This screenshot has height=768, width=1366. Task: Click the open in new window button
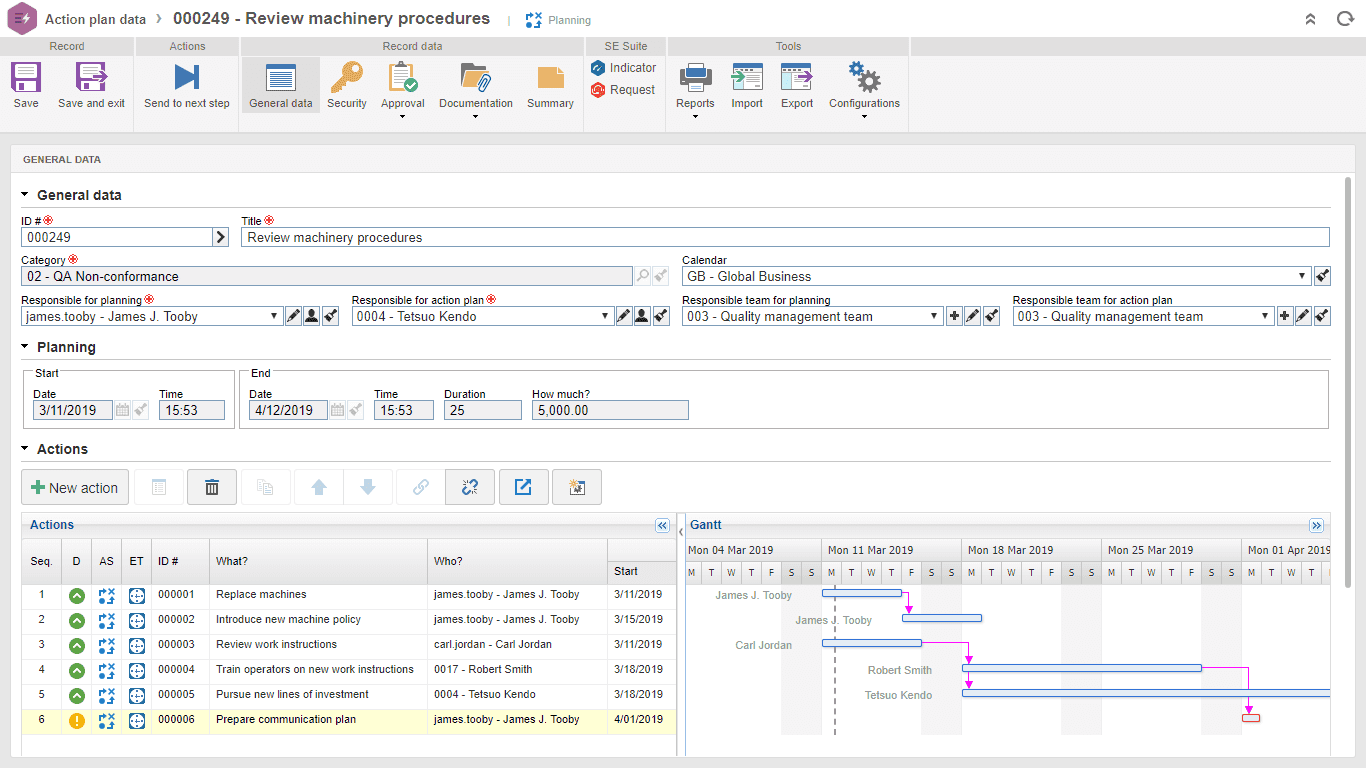click(x=523, y=487)
